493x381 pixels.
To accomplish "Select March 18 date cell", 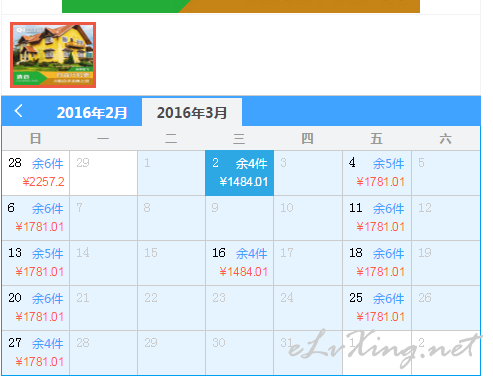I will pyautogui.click(x=377, y=263).
